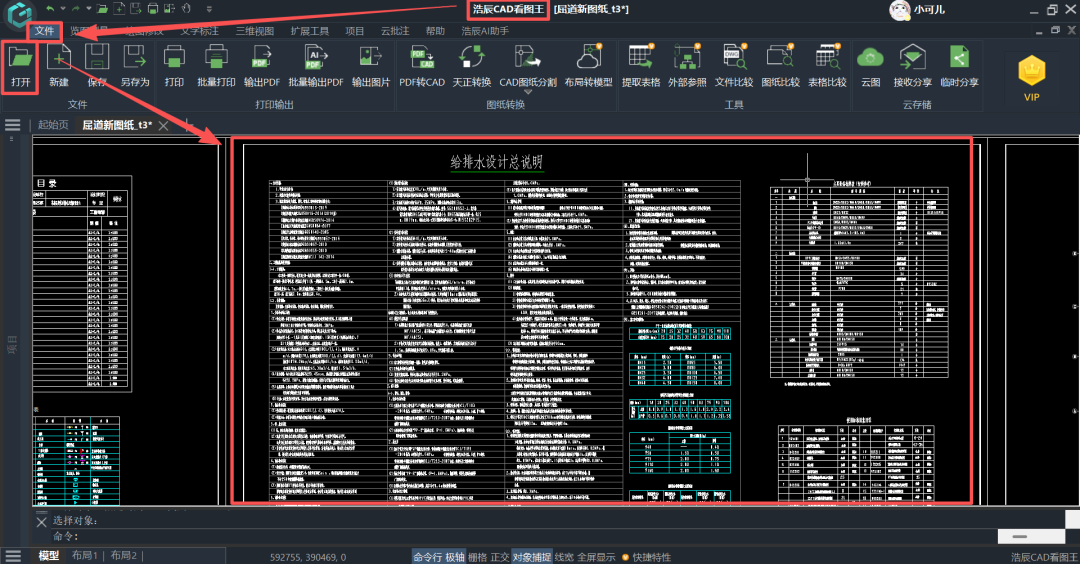Open 提取表格 table extraction tool
This screenshot has height=564, width=1080.
640,58
